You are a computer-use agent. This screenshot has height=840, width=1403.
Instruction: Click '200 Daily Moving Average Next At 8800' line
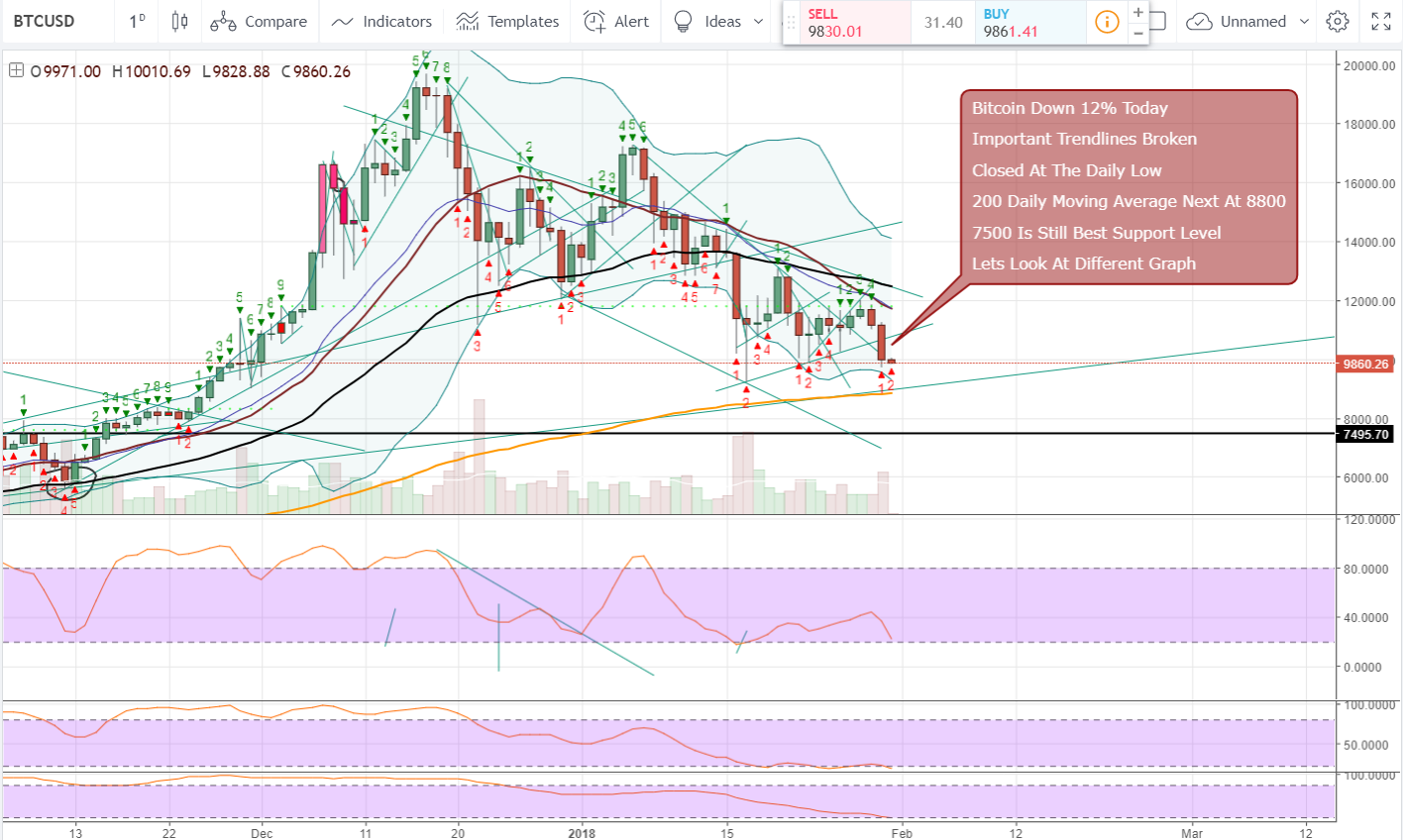coord(1129,201)
